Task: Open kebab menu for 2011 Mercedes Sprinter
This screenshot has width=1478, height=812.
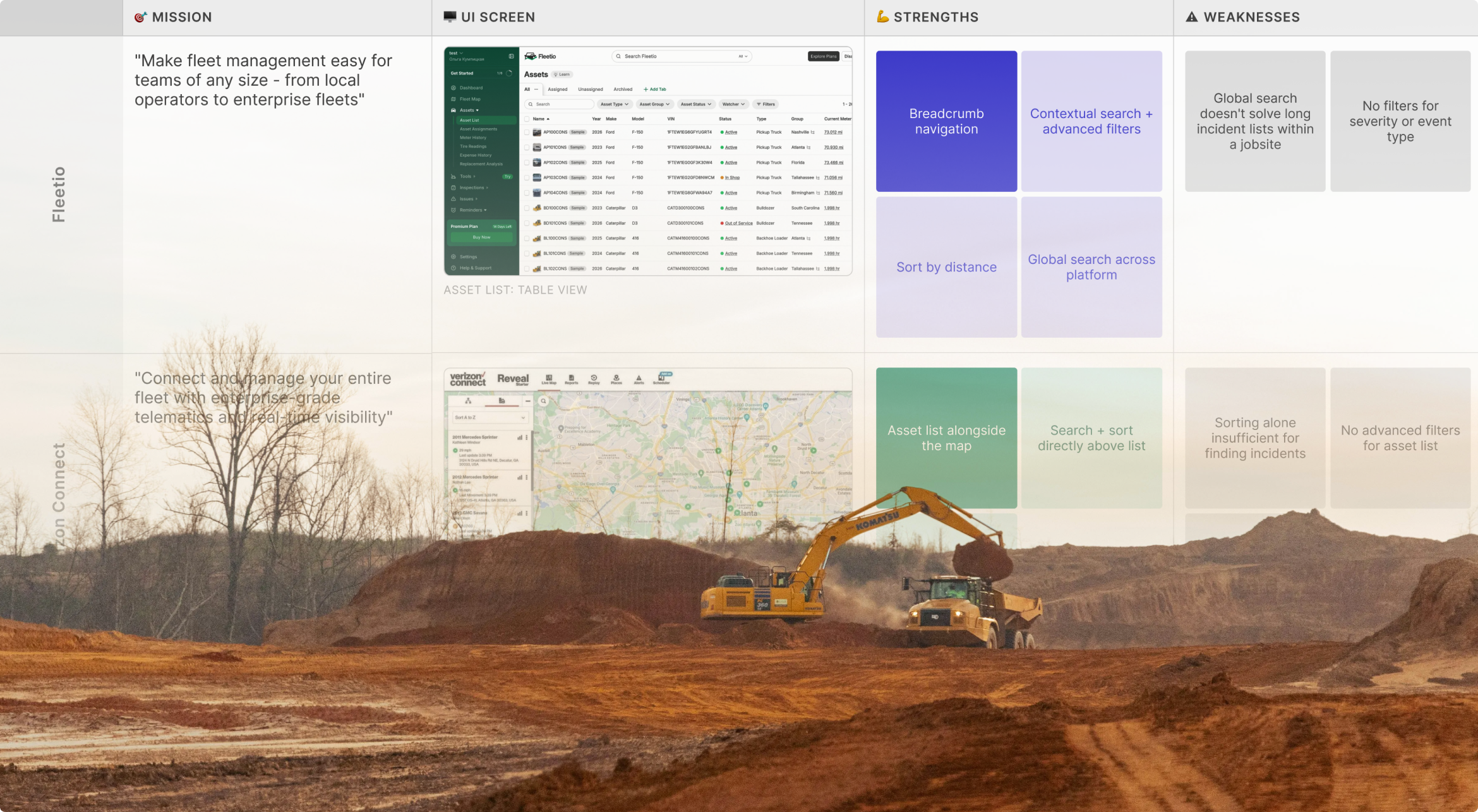Action: (527, 437)
